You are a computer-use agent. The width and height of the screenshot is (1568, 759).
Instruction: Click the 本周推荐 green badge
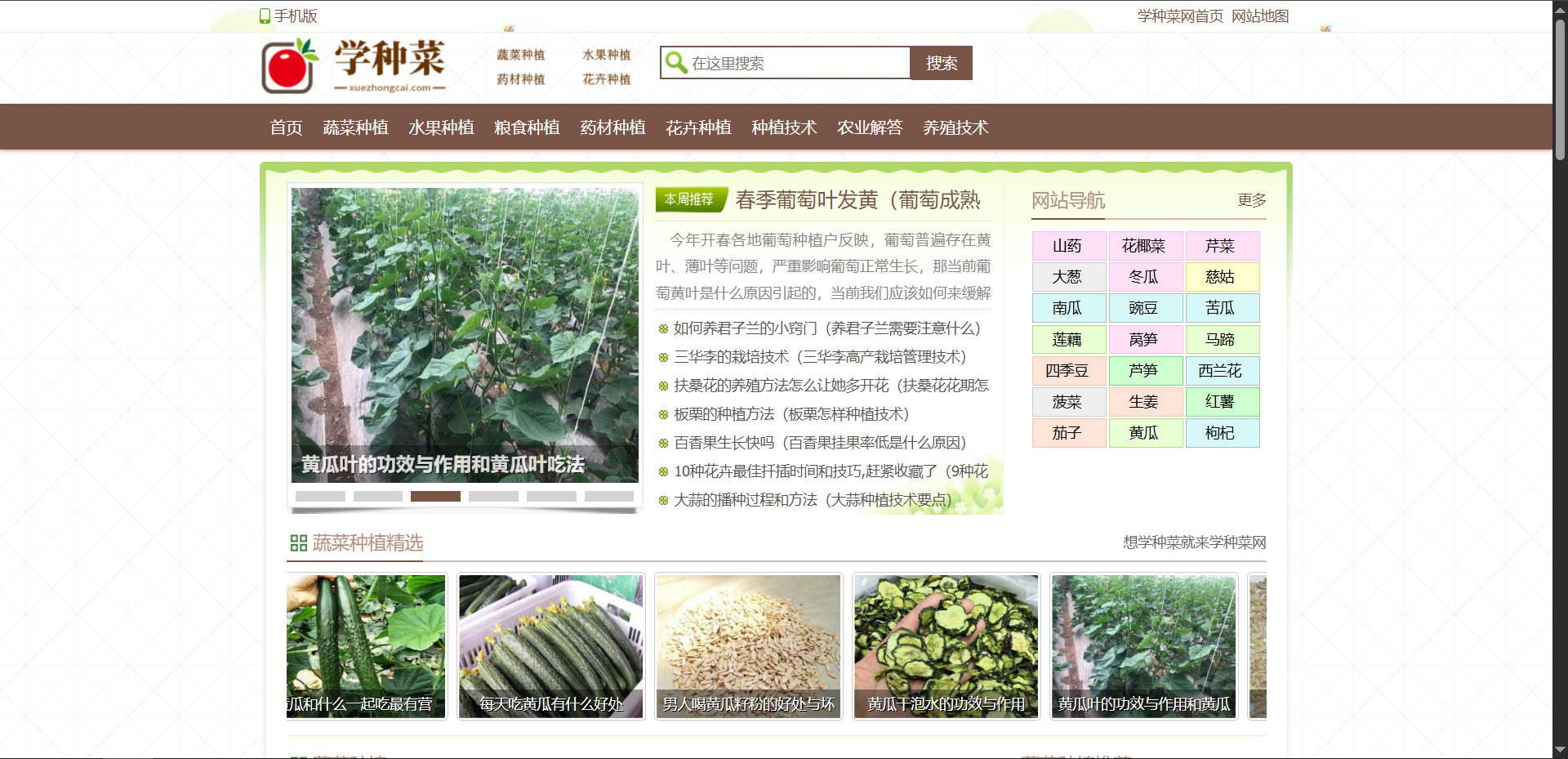[690, 199]
